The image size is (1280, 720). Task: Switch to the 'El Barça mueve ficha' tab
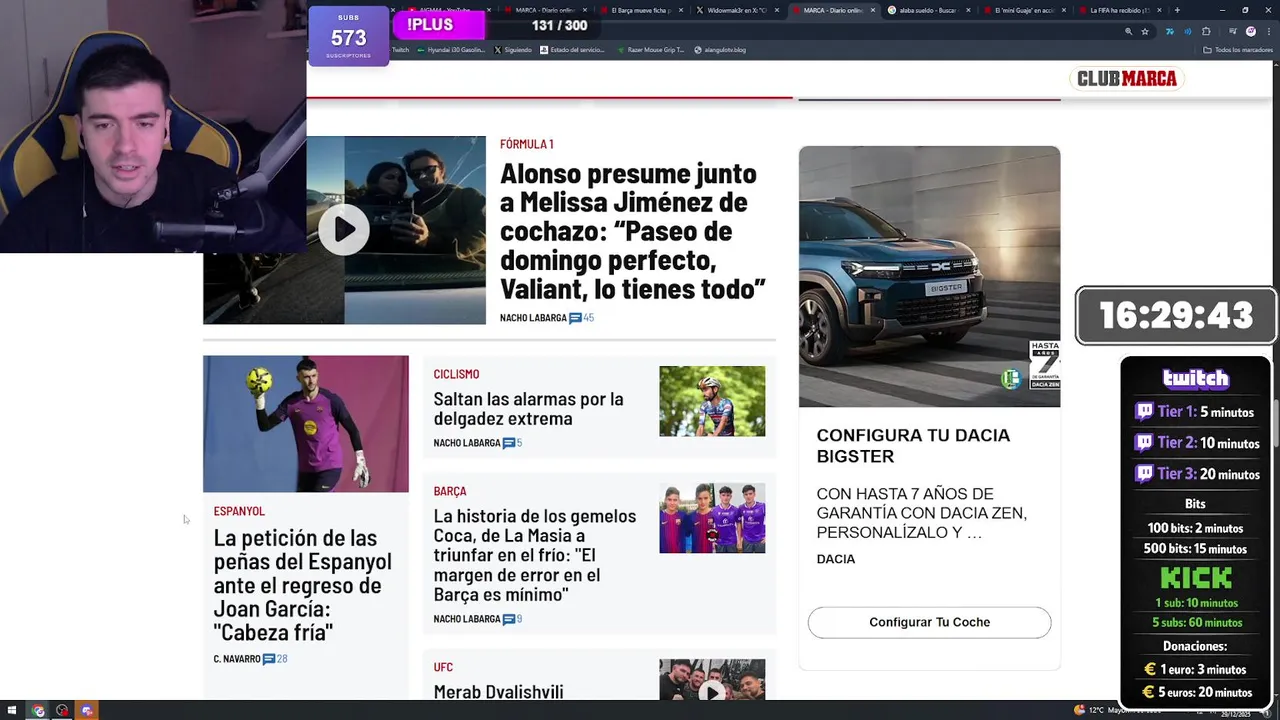pyautogui.click(x=642, y=10)
